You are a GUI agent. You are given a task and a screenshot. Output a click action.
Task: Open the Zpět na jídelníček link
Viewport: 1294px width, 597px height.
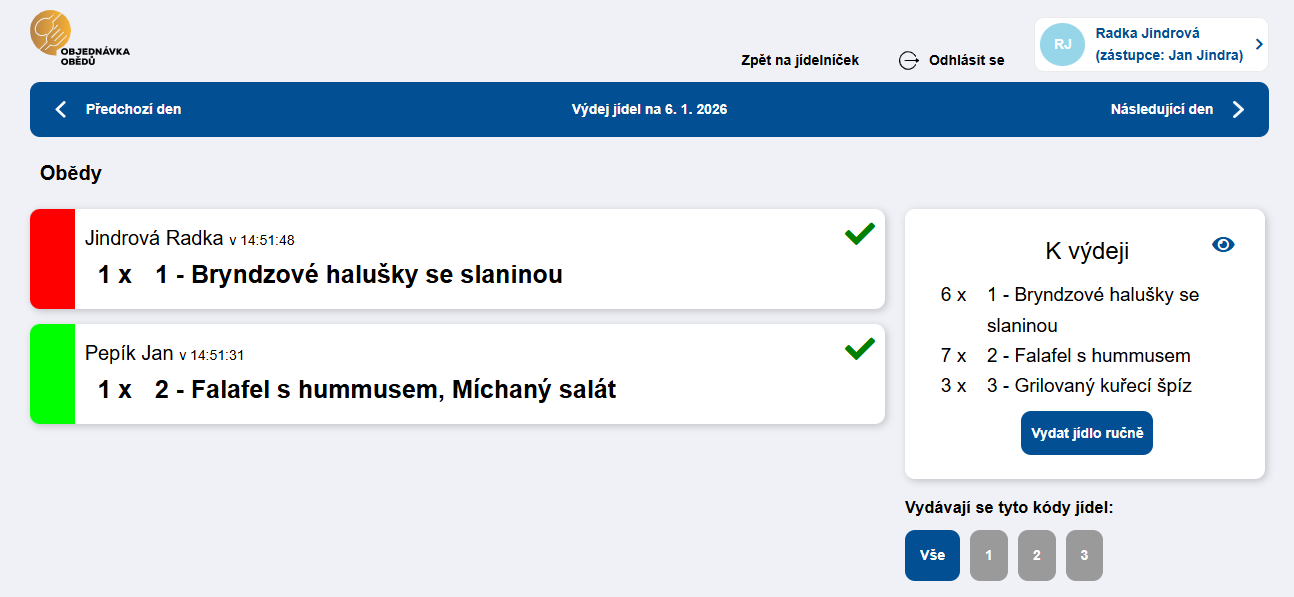tap(799, 60)
